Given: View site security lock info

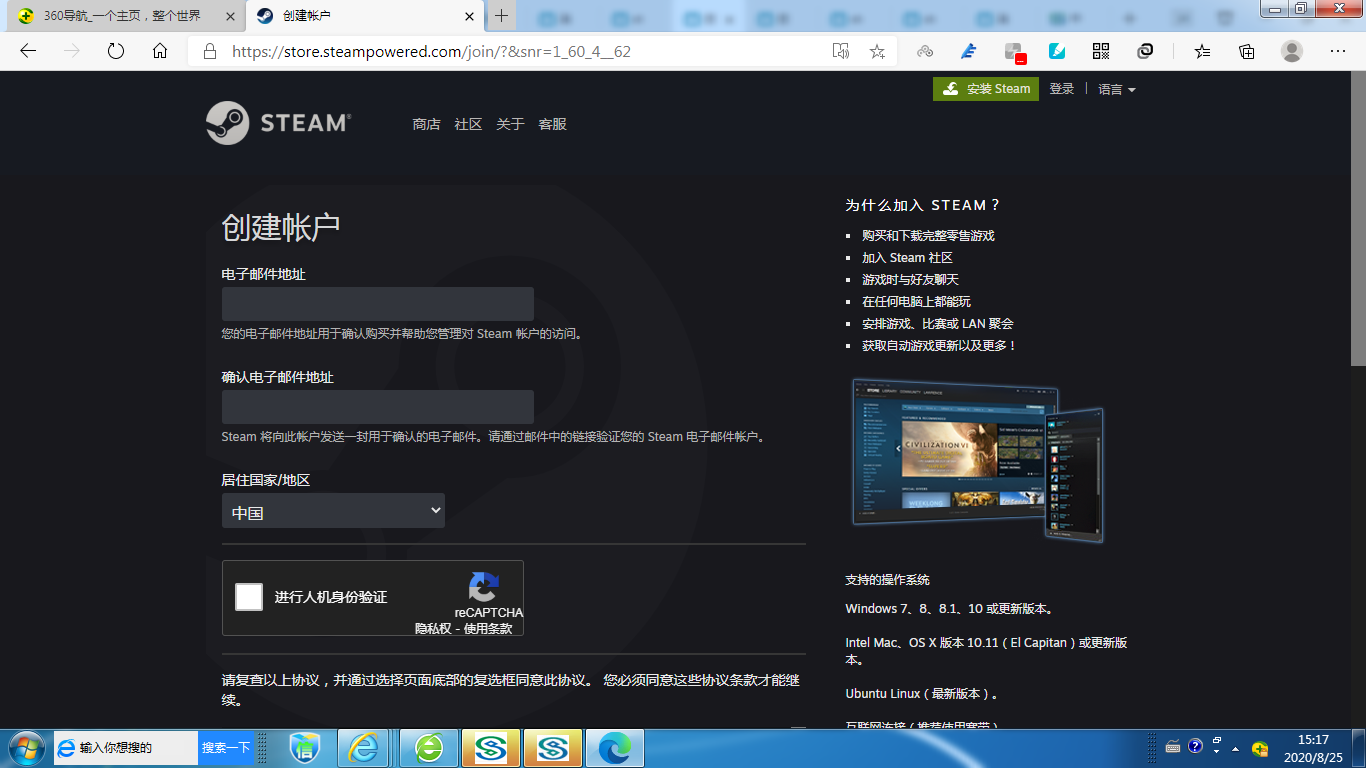Looking at the screenshot, I should click(x=209, y=51).
